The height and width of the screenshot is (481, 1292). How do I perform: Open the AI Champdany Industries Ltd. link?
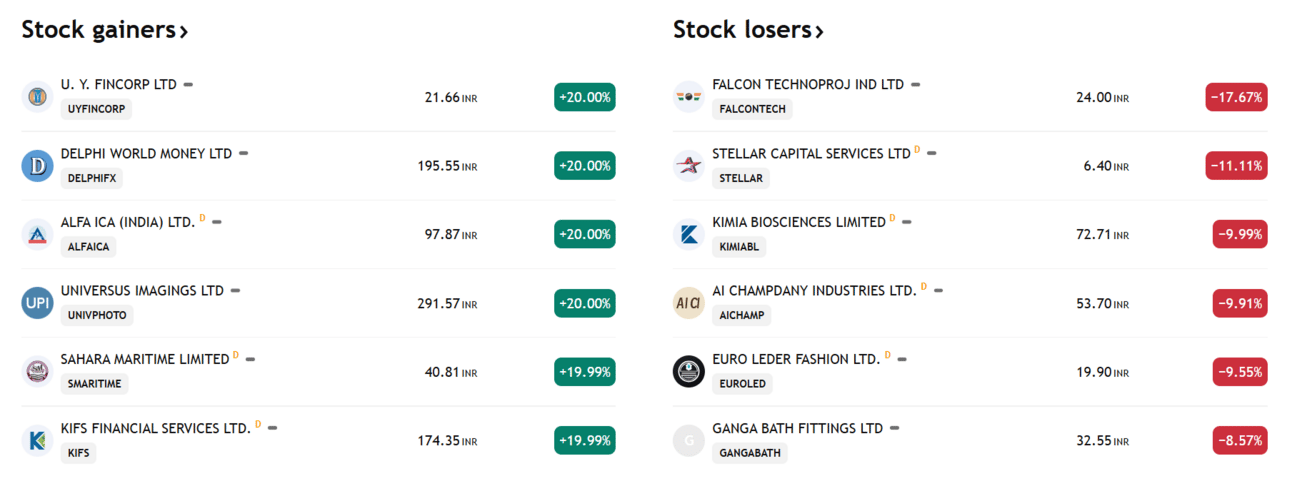[814, 291]
